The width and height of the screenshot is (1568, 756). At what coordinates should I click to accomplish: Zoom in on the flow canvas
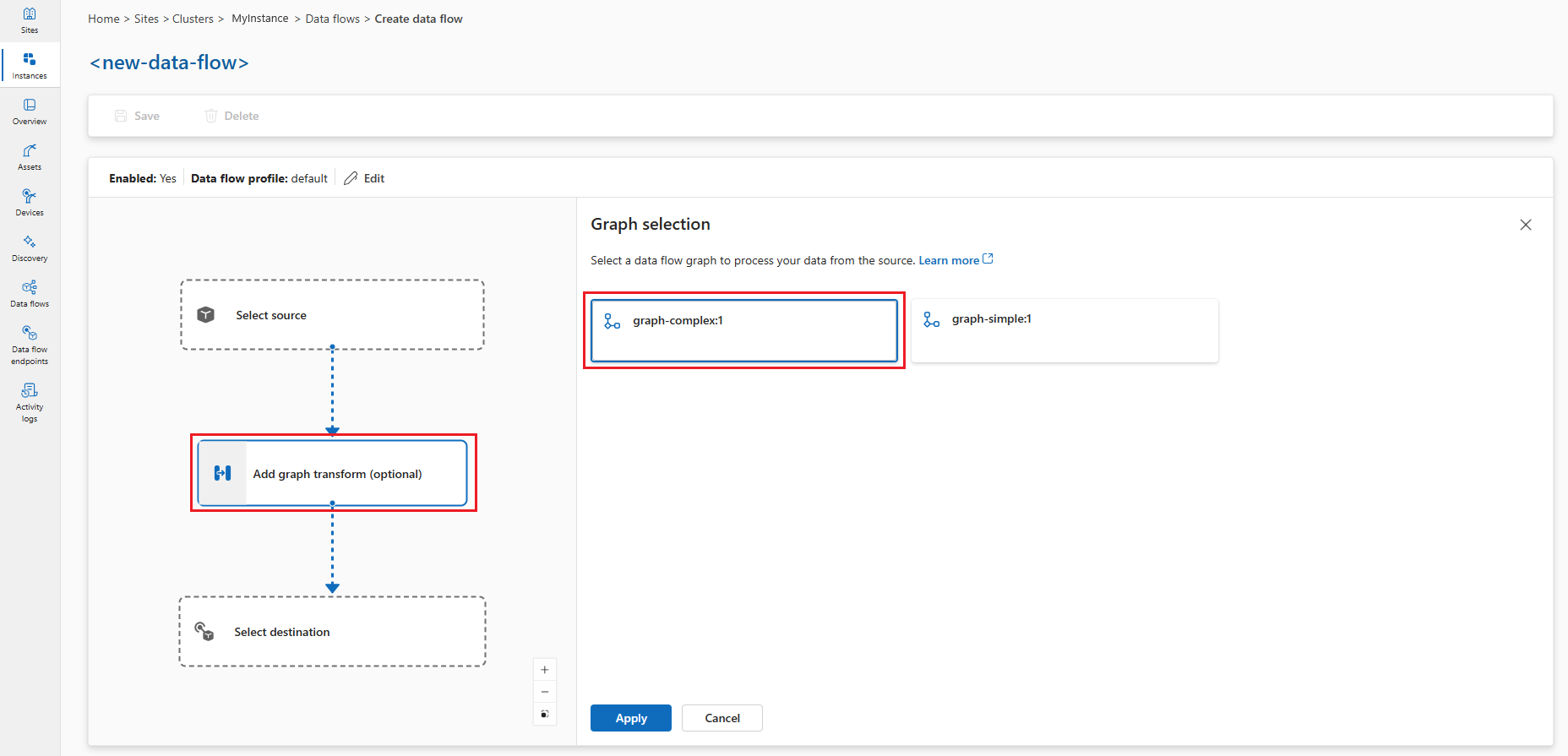pyautogui.click(x=545, y=670)
